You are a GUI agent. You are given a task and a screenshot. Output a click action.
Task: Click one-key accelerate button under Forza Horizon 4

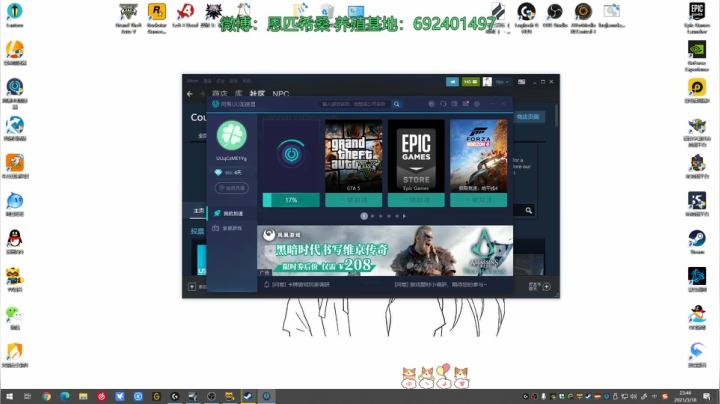coord(478,200)
